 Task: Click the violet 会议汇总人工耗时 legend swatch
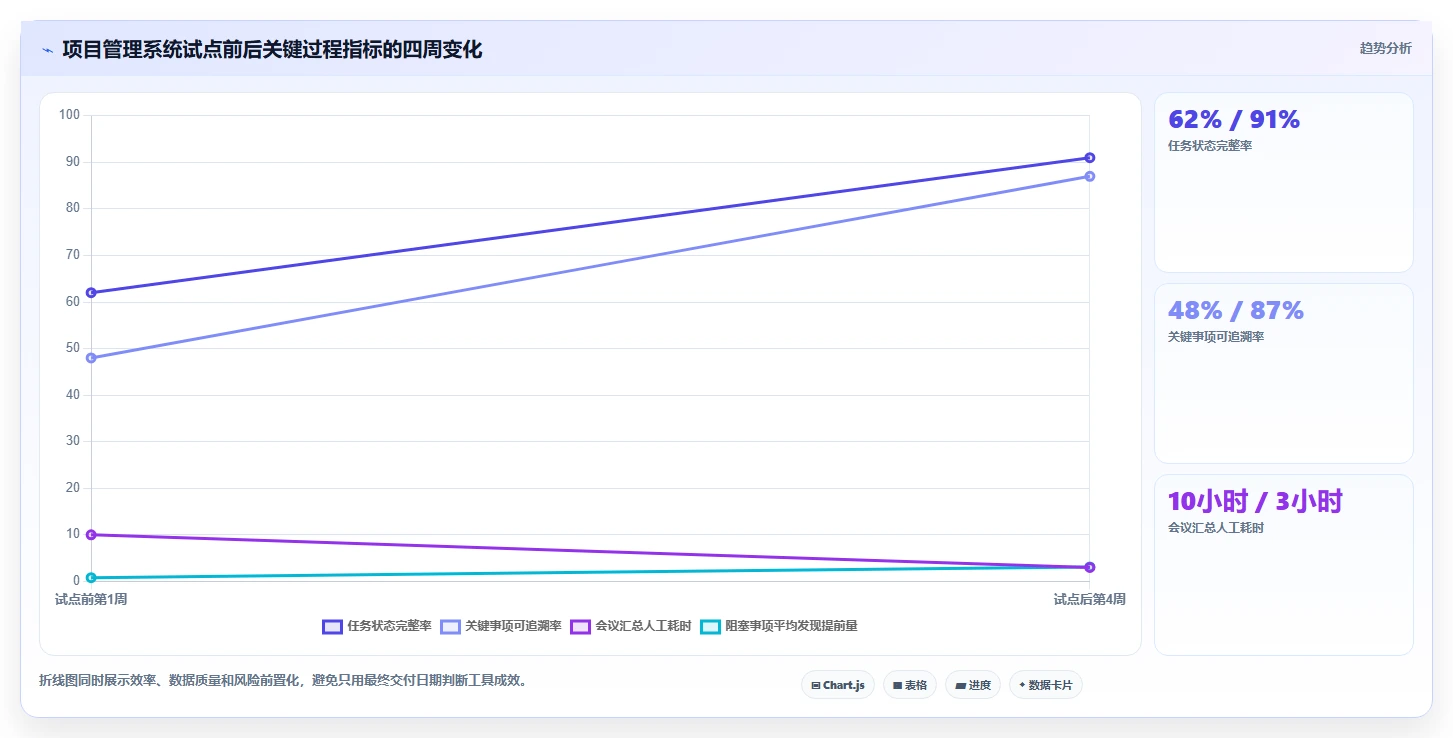coord(581,626)
